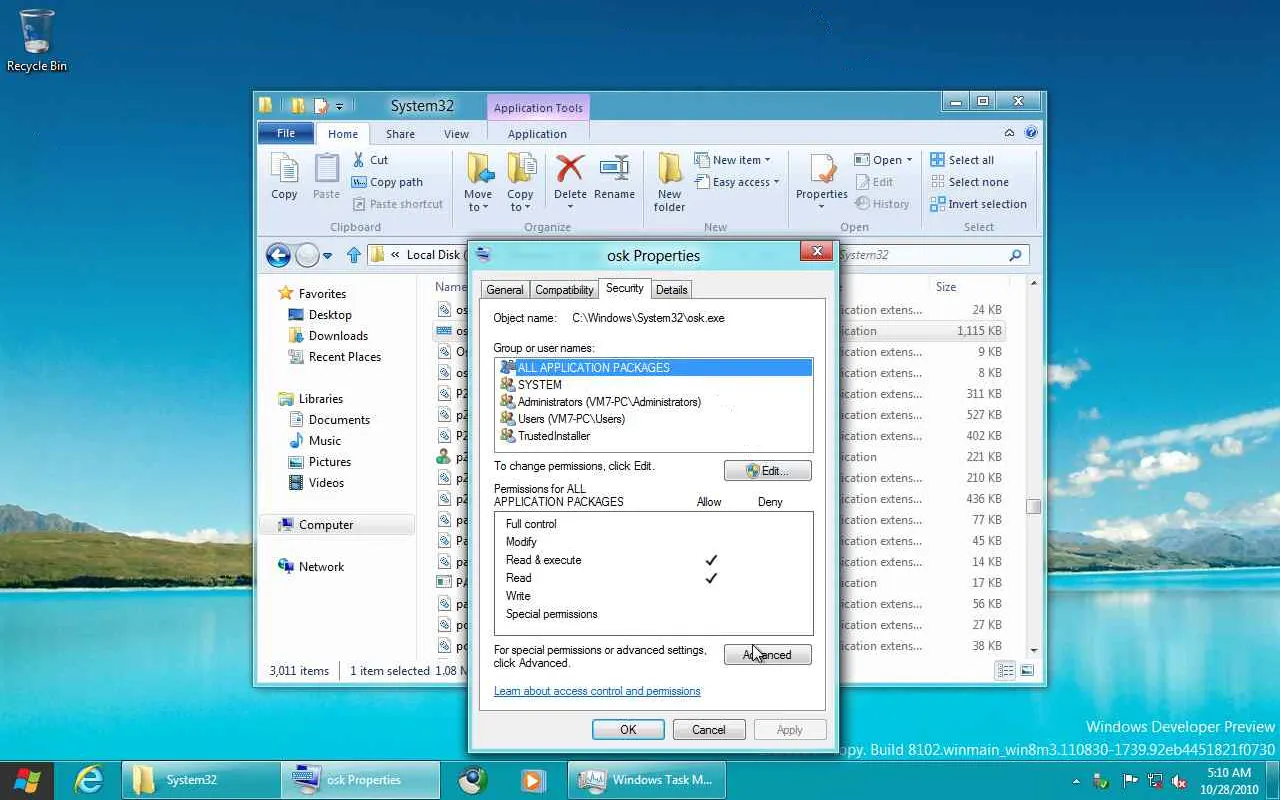Open the Music library
The image size is (1280, 800).
click(325, 441)
